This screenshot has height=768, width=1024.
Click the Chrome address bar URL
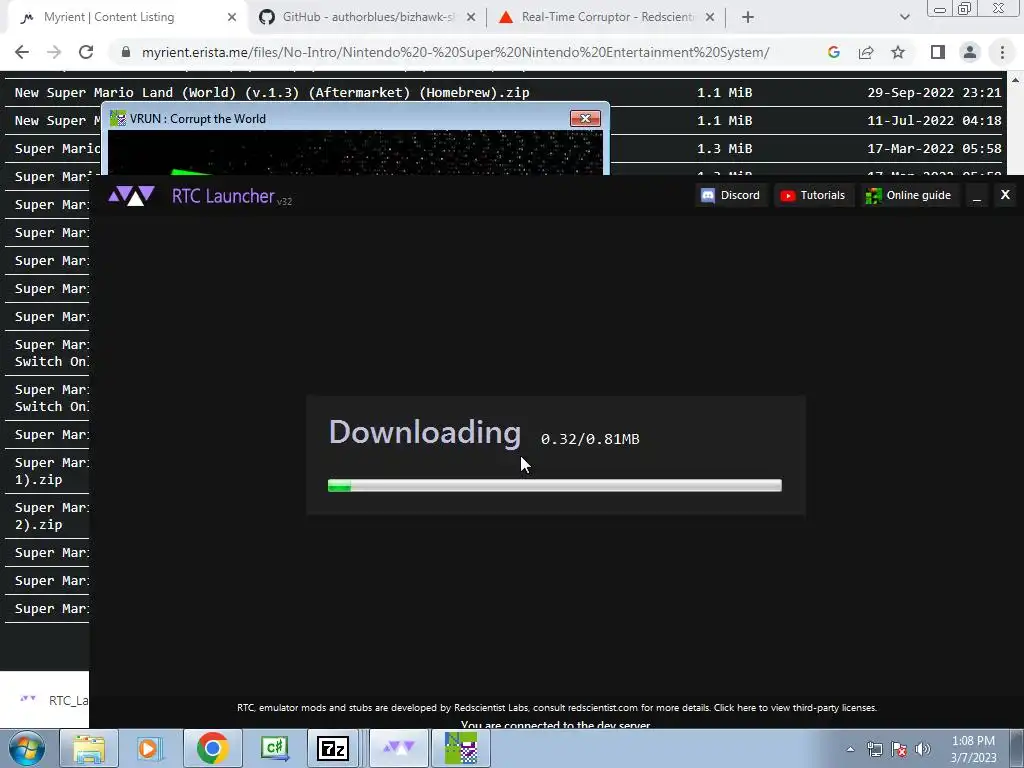pyautogui.click(x=455, y=52)
